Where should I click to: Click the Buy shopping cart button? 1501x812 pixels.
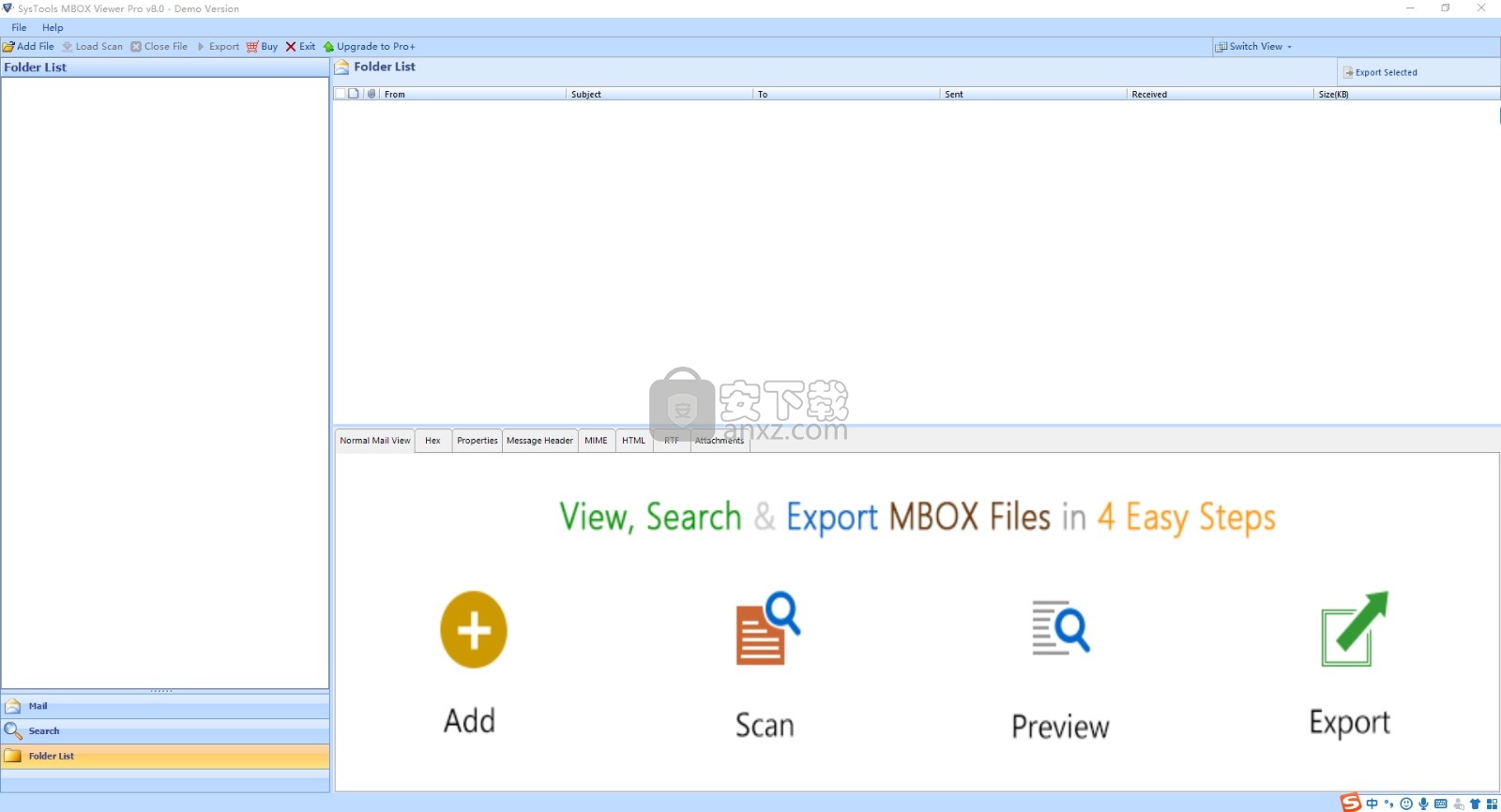click(262, 46)
